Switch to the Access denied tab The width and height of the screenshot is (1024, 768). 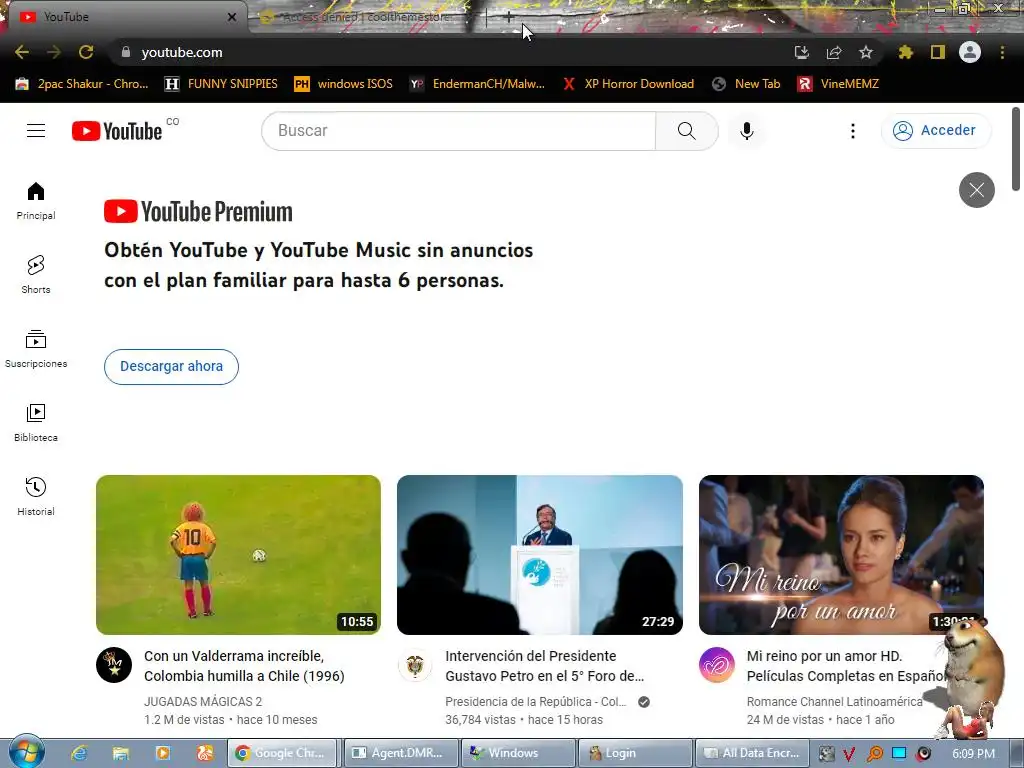(366, 17)
